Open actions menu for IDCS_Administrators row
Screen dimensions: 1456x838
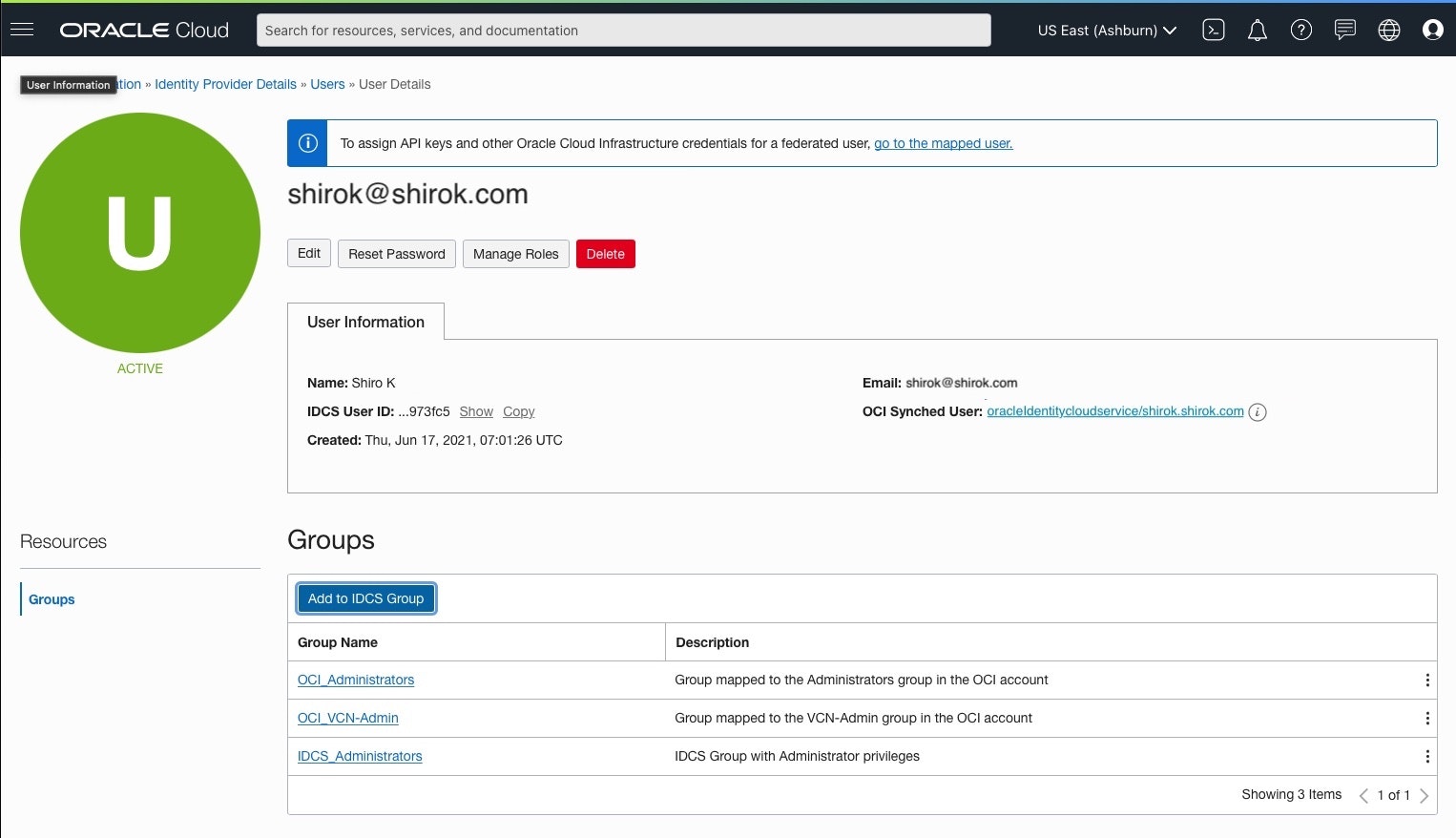(x=1427, y=757)
